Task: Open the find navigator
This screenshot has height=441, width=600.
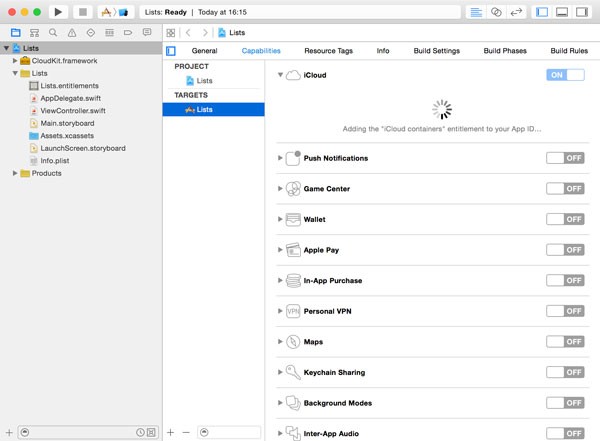Action: tap(53, 33)
